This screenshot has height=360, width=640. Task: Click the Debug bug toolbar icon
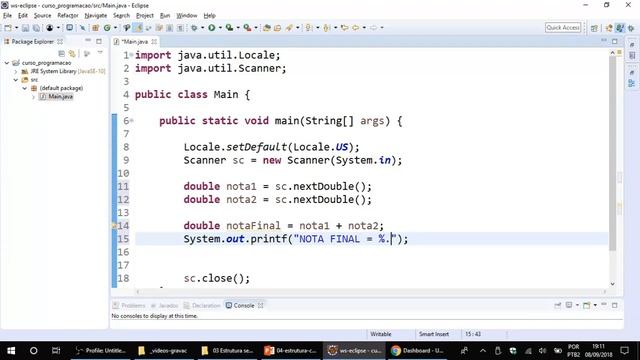click(194, 28)
